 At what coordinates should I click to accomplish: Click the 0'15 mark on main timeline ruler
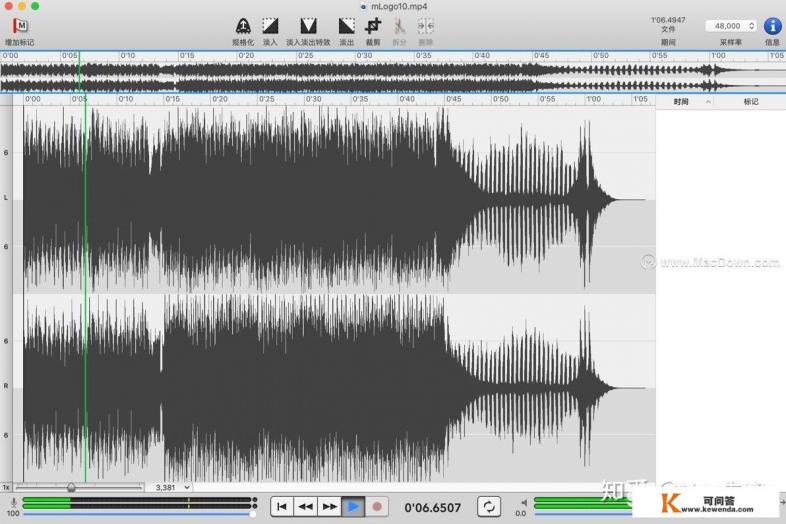(x=172, y=99)
